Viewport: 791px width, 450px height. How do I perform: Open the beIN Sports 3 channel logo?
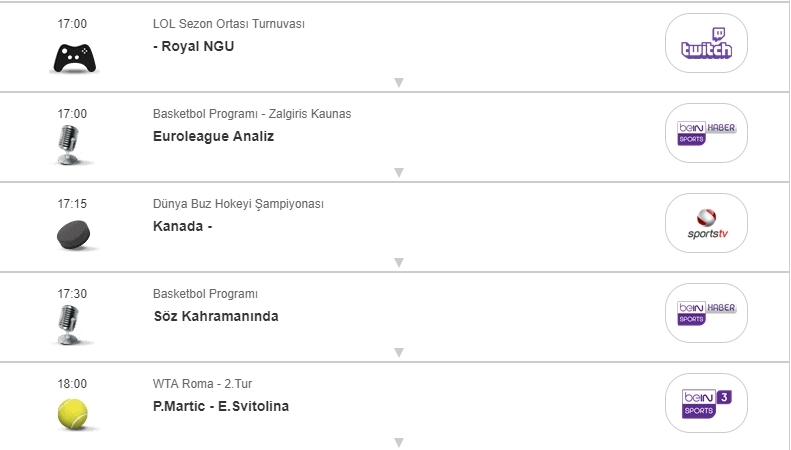[x=706, y=403]
